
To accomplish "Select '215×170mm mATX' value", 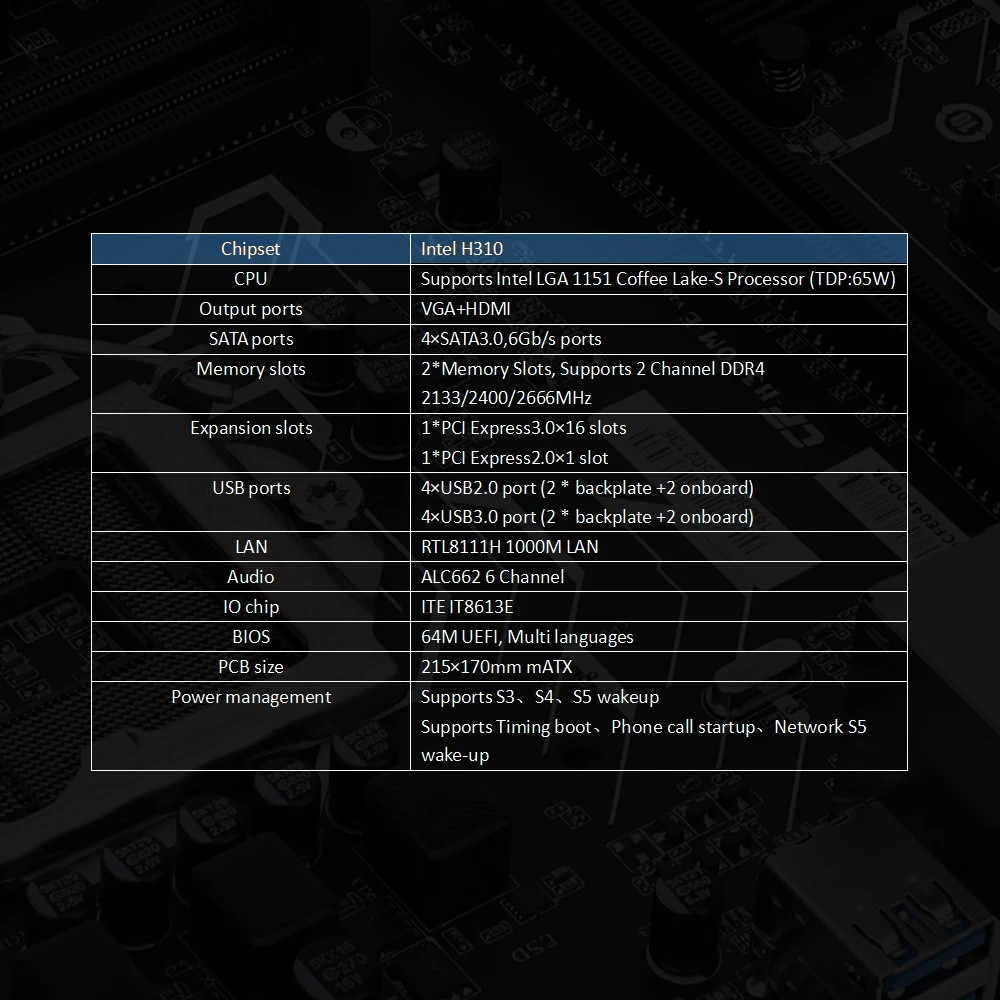I will (x=496, y=666).
